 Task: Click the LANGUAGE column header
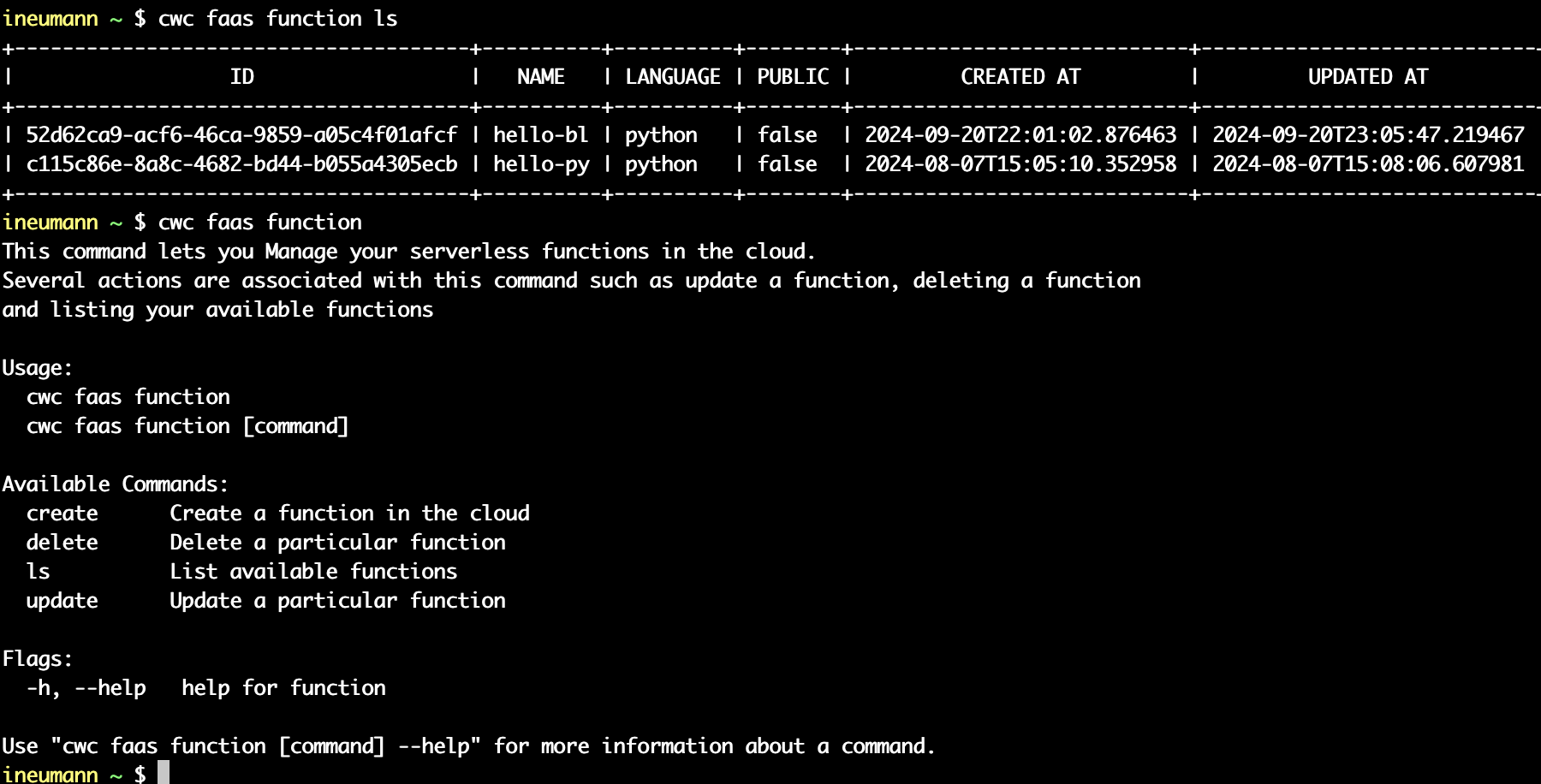(673, 77)
